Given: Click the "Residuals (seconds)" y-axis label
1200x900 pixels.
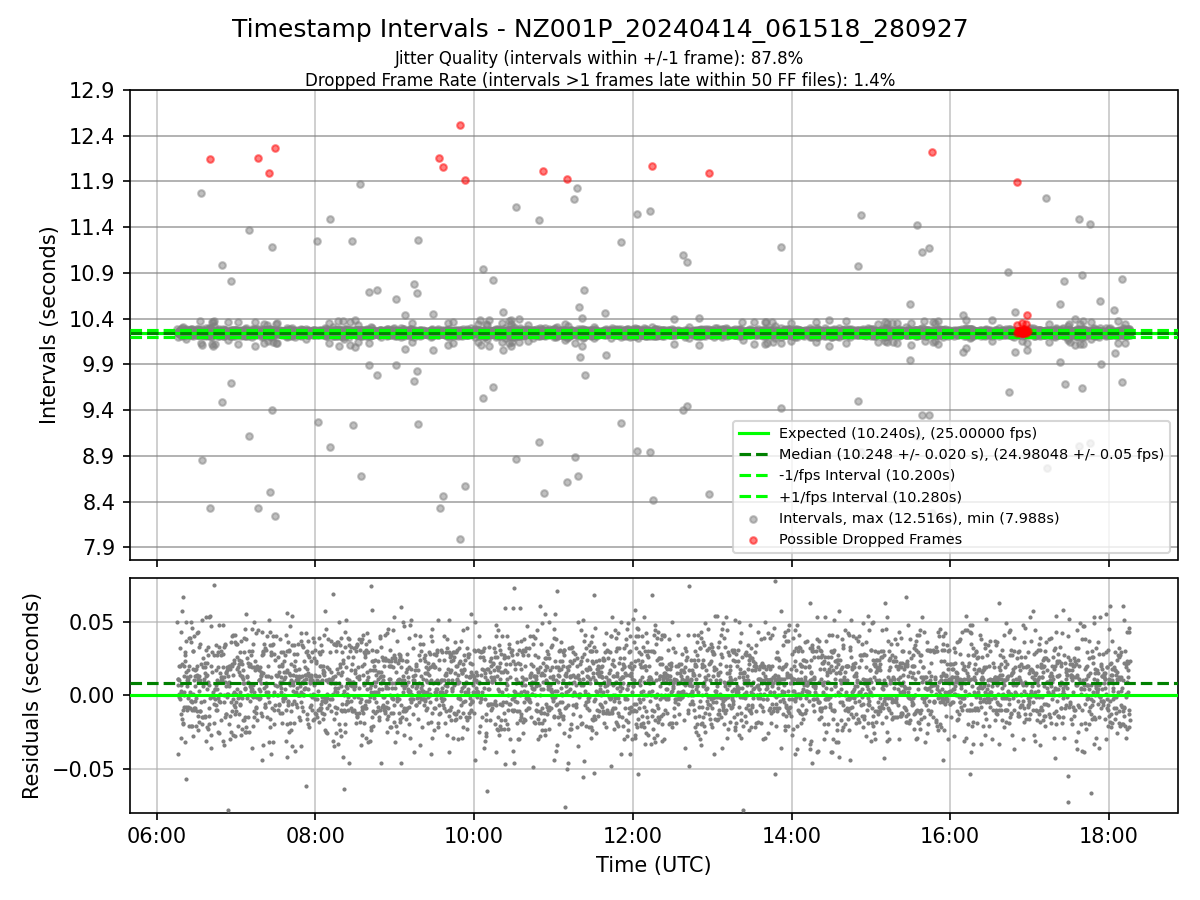Looking at the screenshot, I should 31,696.
